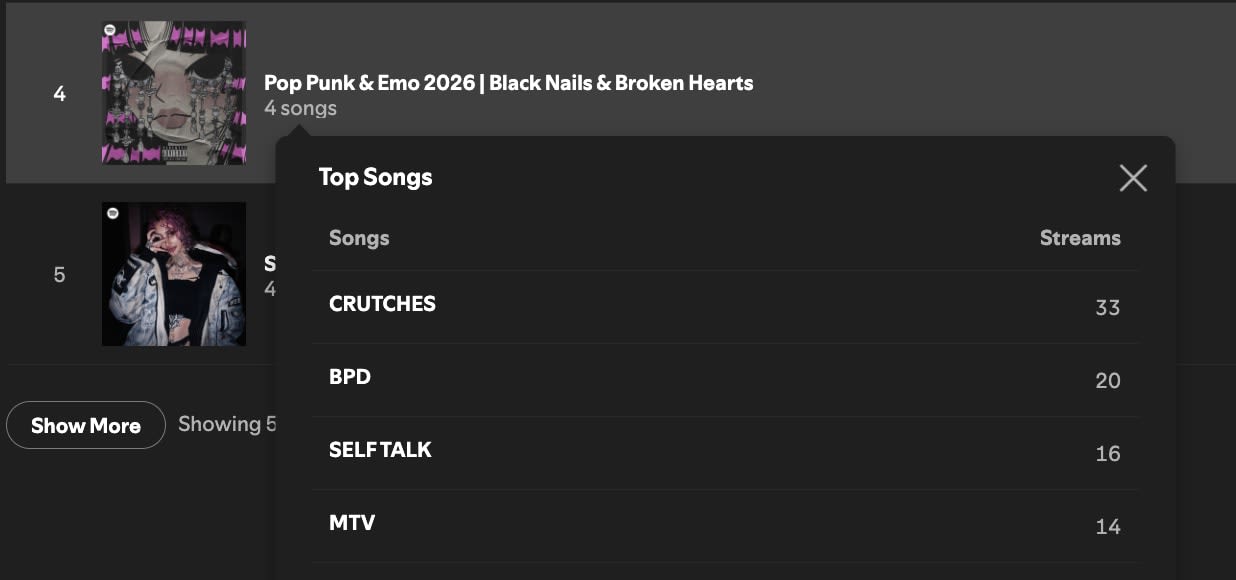Screen dimensions: 1236x580
Task: Click the Streams column header
Action: [x=1080, y=238]
